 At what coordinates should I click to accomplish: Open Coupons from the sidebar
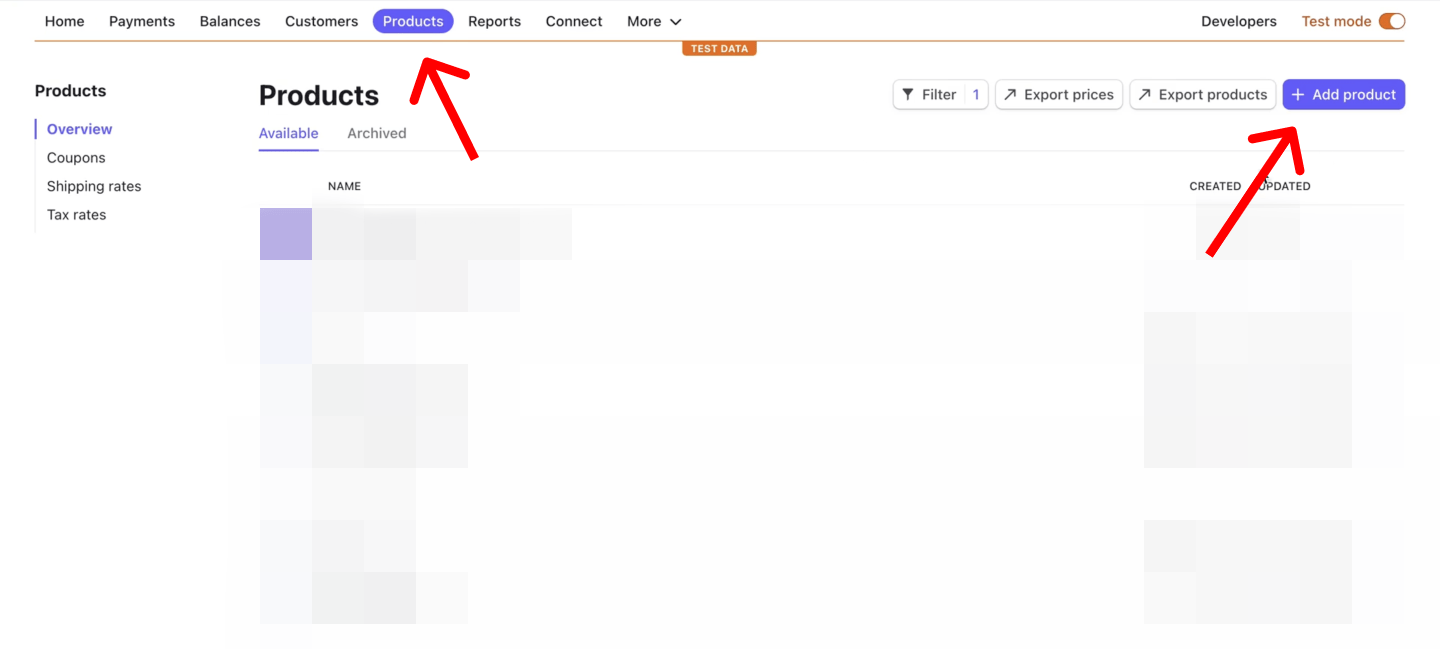76,157
